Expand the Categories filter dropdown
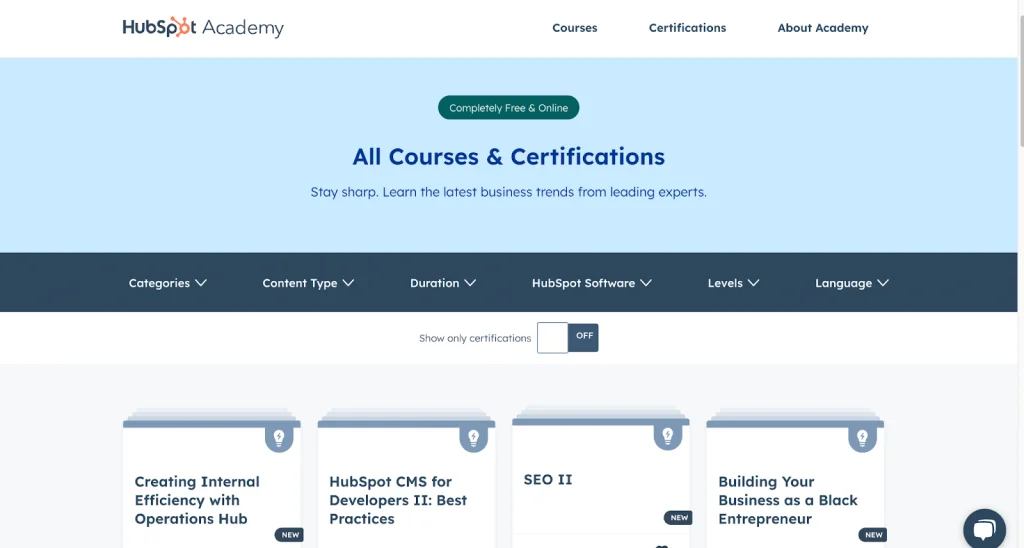This screenshot has height=548, width=1024. click(x=167, y=283)
